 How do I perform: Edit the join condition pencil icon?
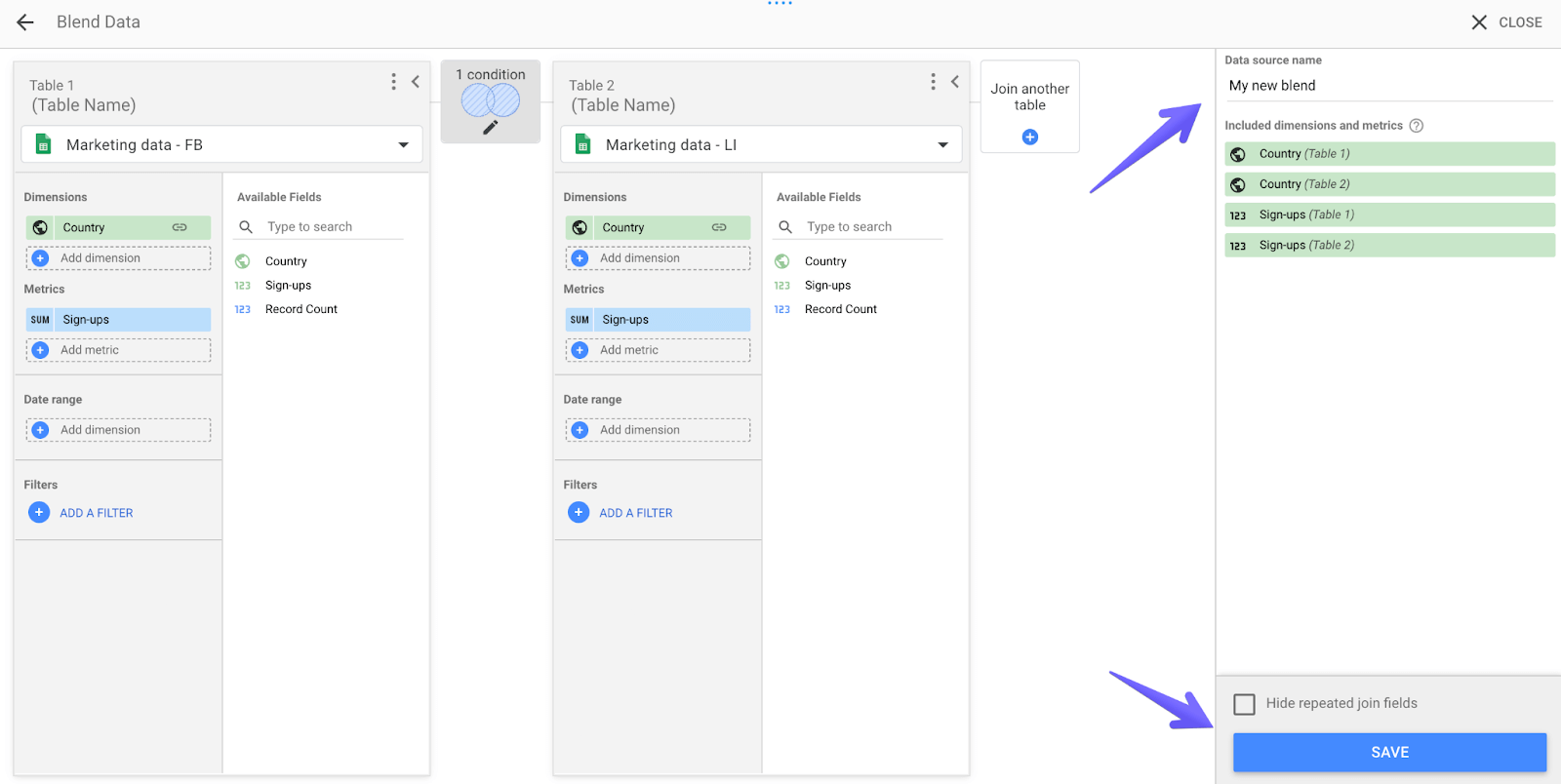pos(491,128)
